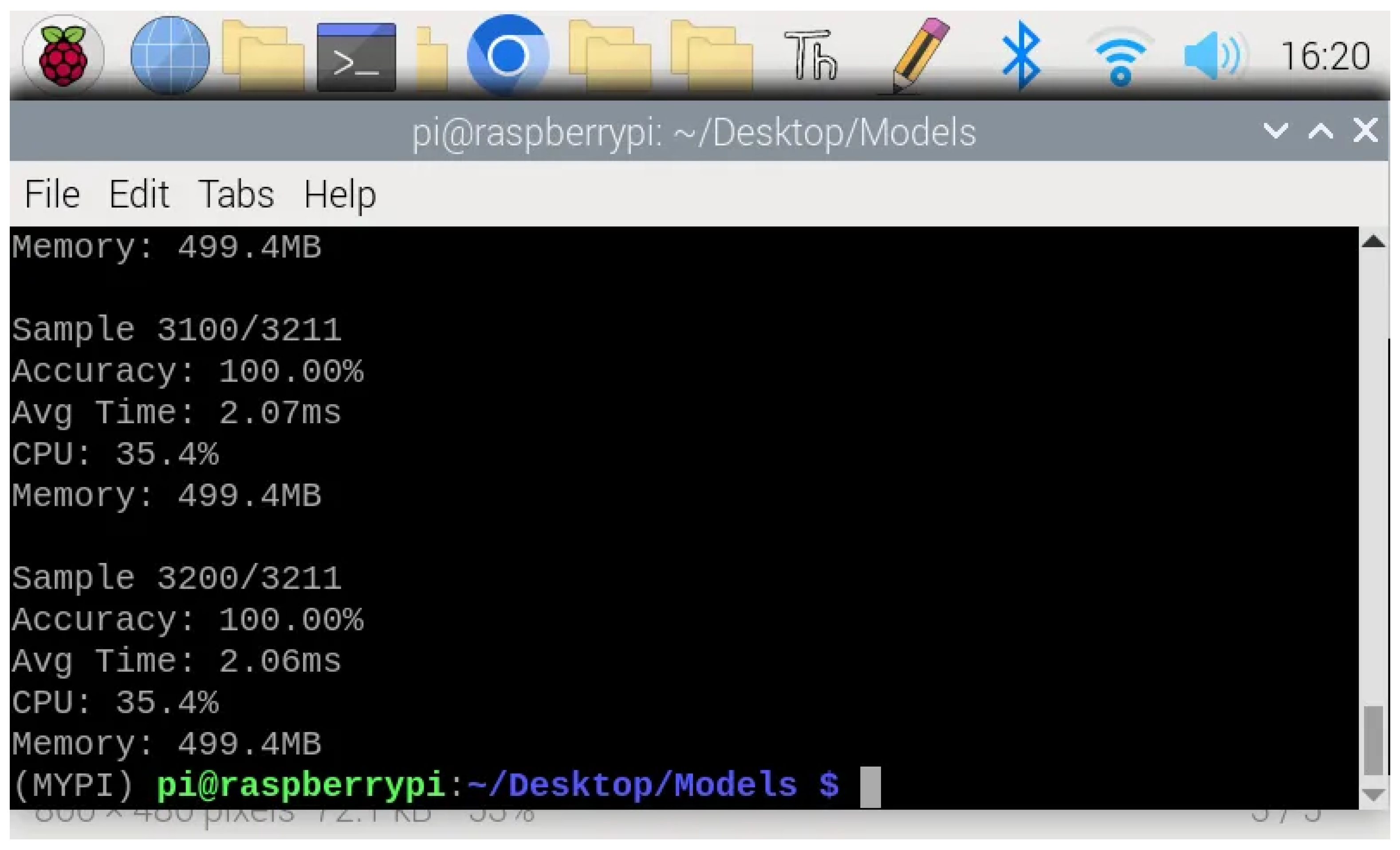Launch the globe web browser icon

click(x=169, y=56)
